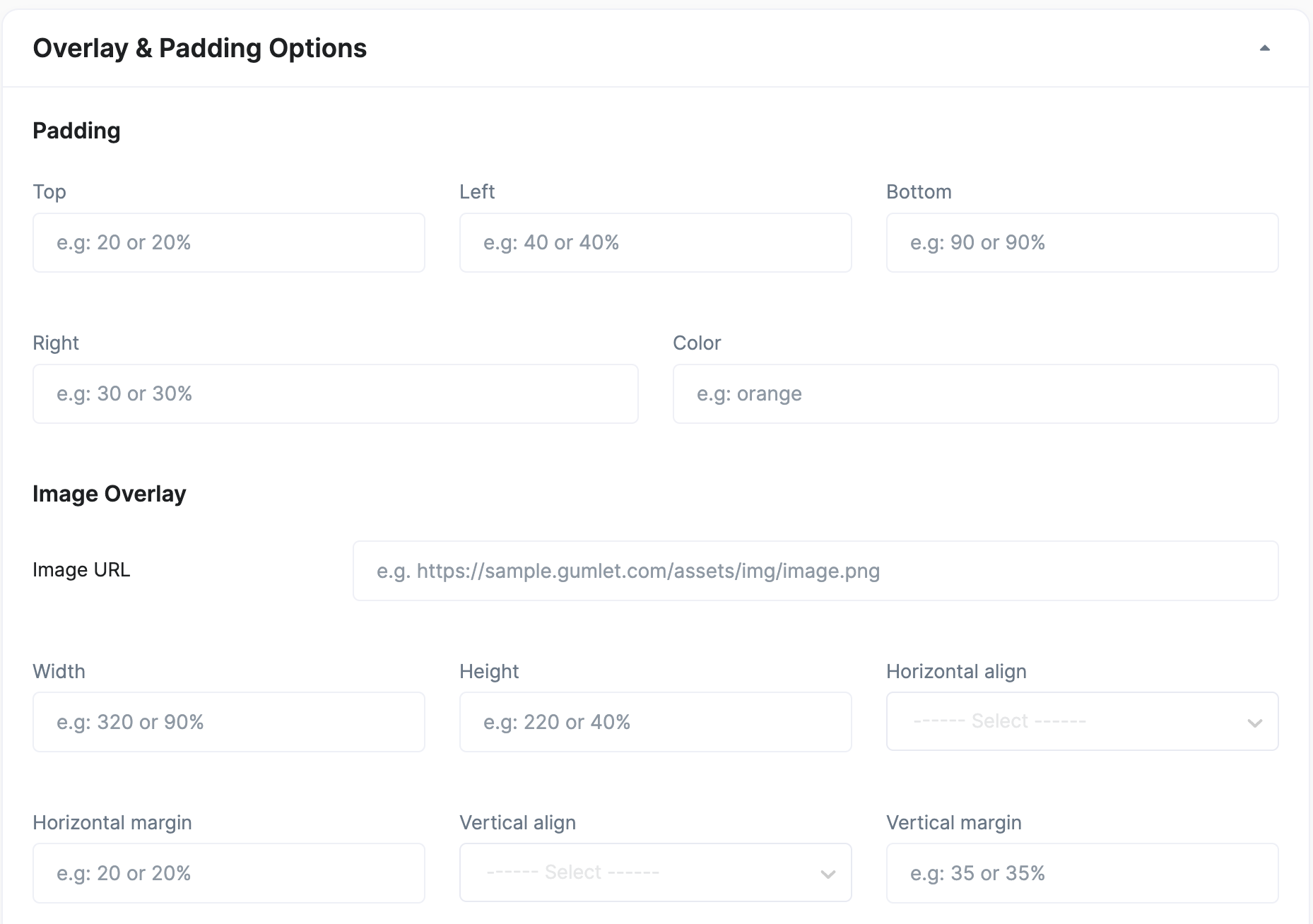Click the Image URL label
1313x924 pixels.
[81, 570]
